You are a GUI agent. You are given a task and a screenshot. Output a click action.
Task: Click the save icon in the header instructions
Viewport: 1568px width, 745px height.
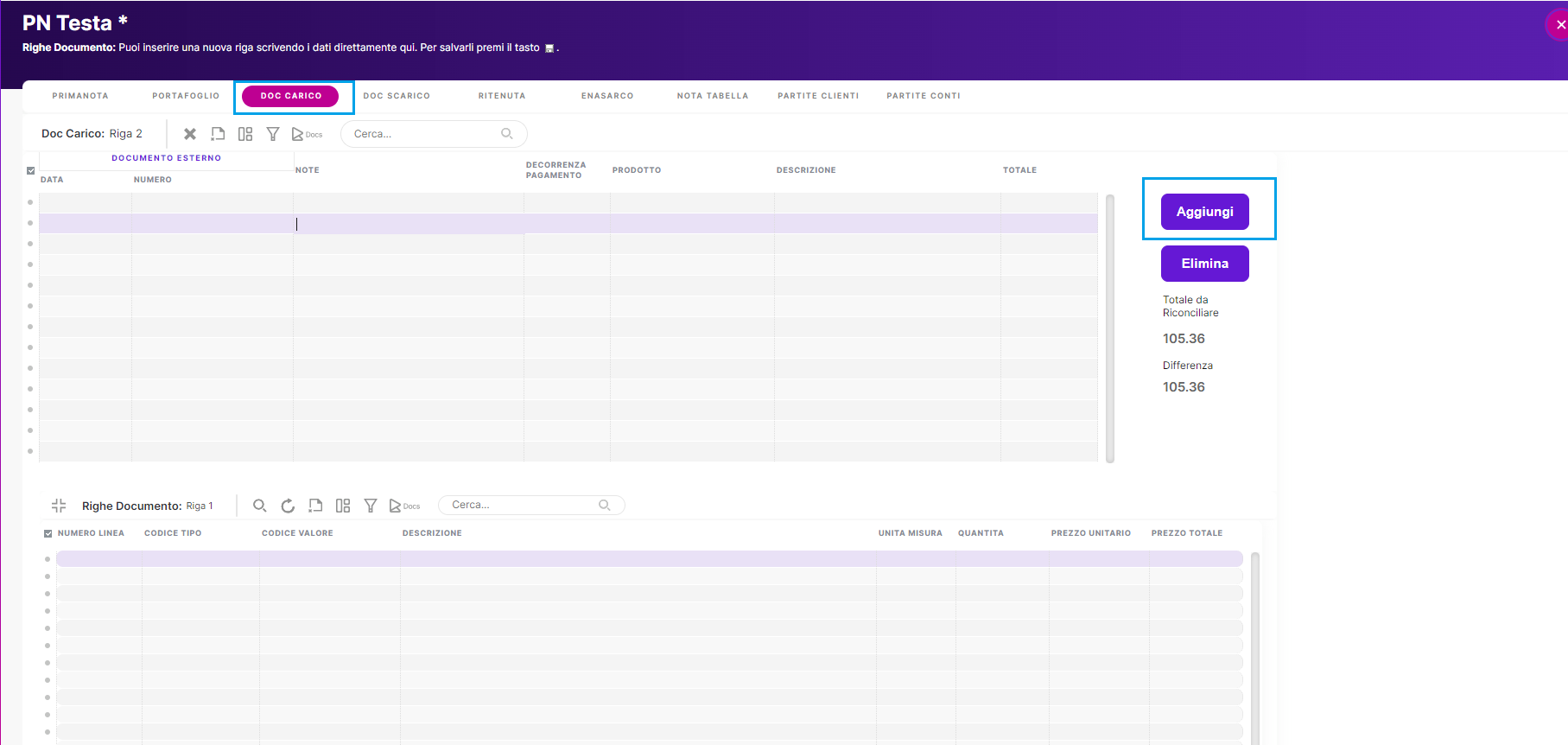pos(549,48)
